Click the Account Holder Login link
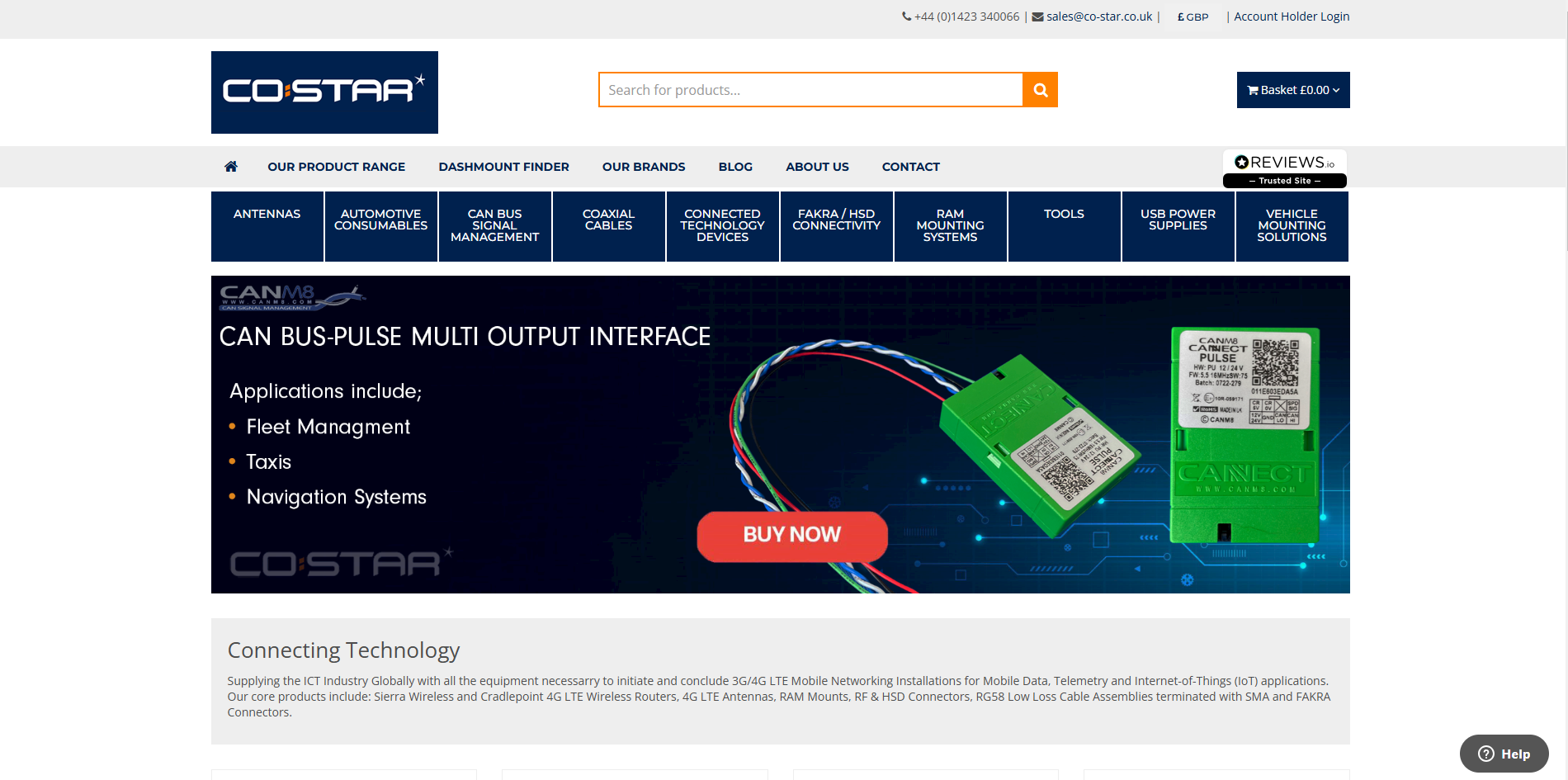The height and width of the screenshot is (780, 1568). pos(1291,16)
